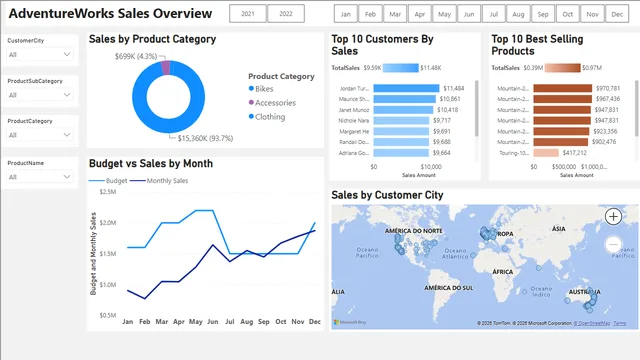Click the map zoom in plus icon

point(613,216)
